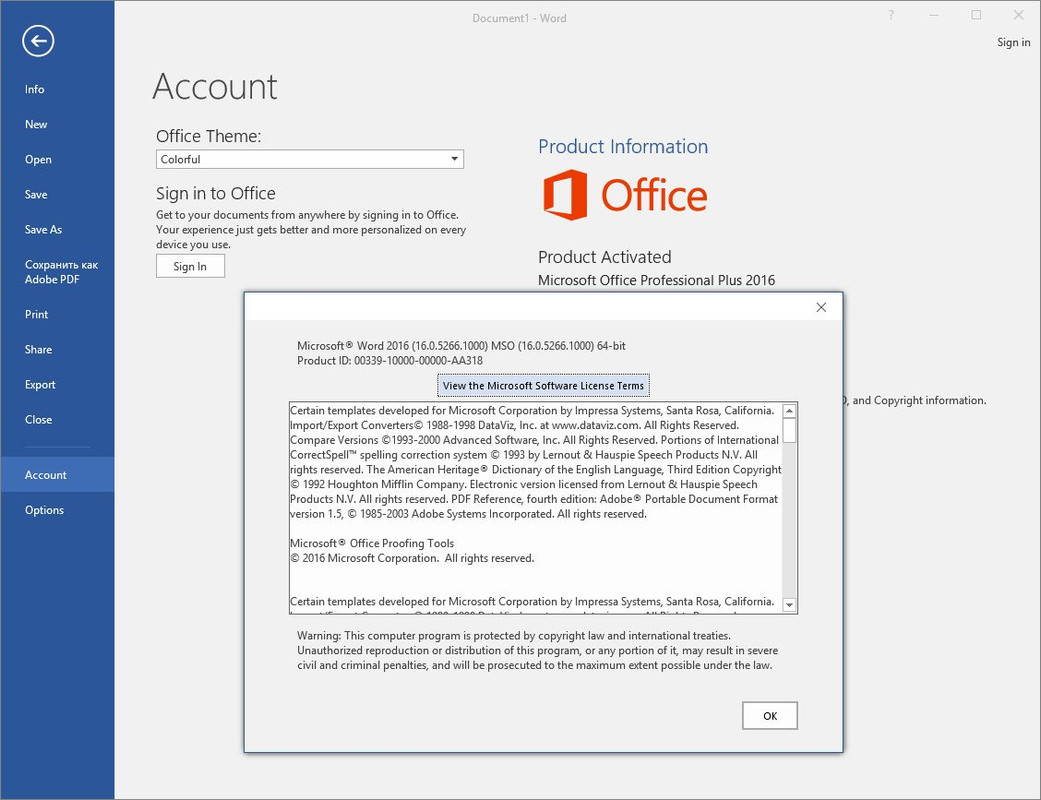
Task: Click © 2016 Microsoft Corporation line
Action: [x=412, y=558]
